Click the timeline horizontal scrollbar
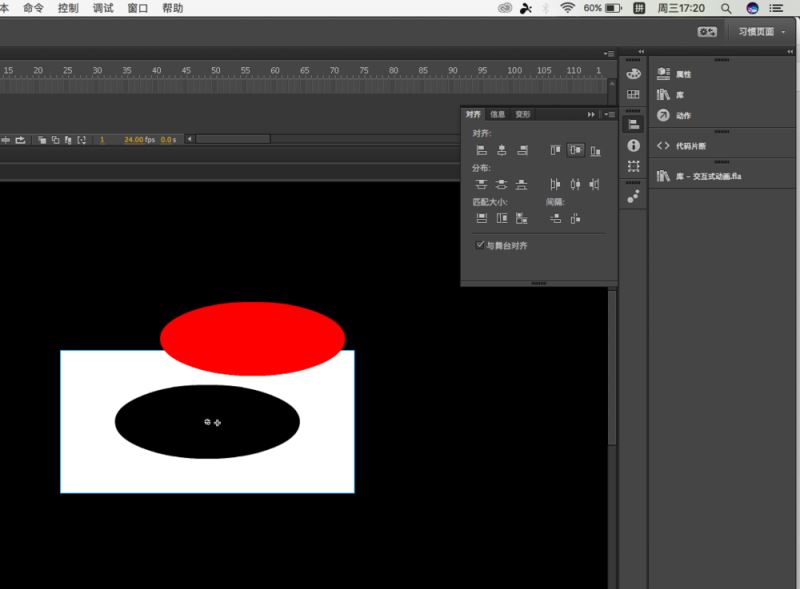The height and width of the screenshot is (589, 800). [x=233, y=139]
